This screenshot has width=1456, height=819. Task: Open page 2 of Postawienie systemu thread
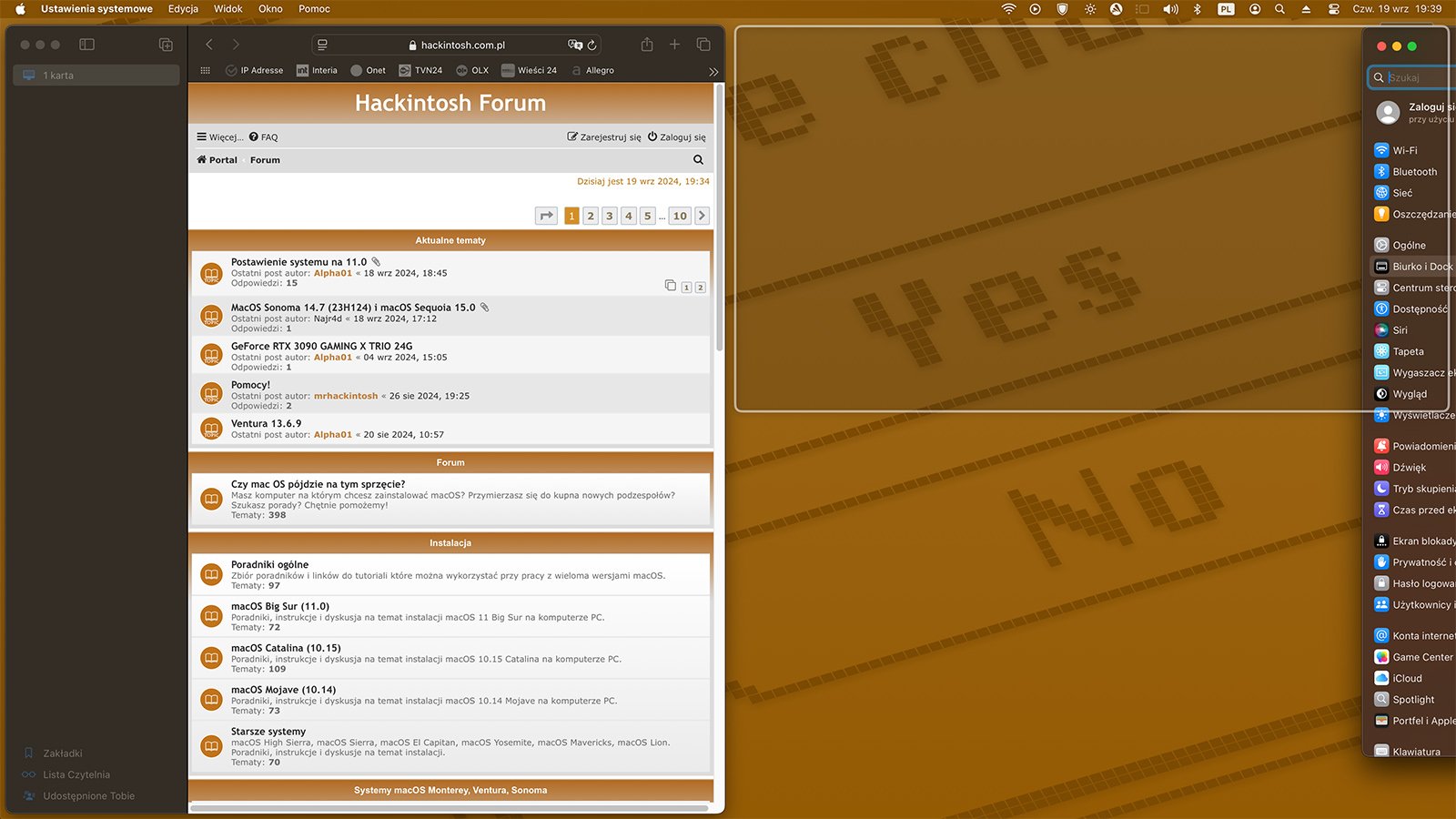[x=700, y=288]
